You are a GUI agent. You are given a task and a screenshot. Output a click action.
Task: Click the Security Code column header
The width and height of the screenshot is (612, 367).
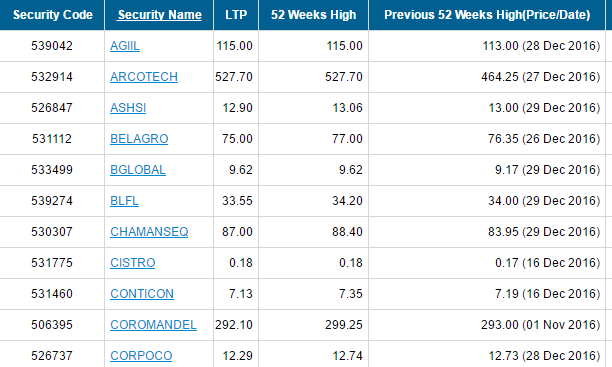coord(53,15)
